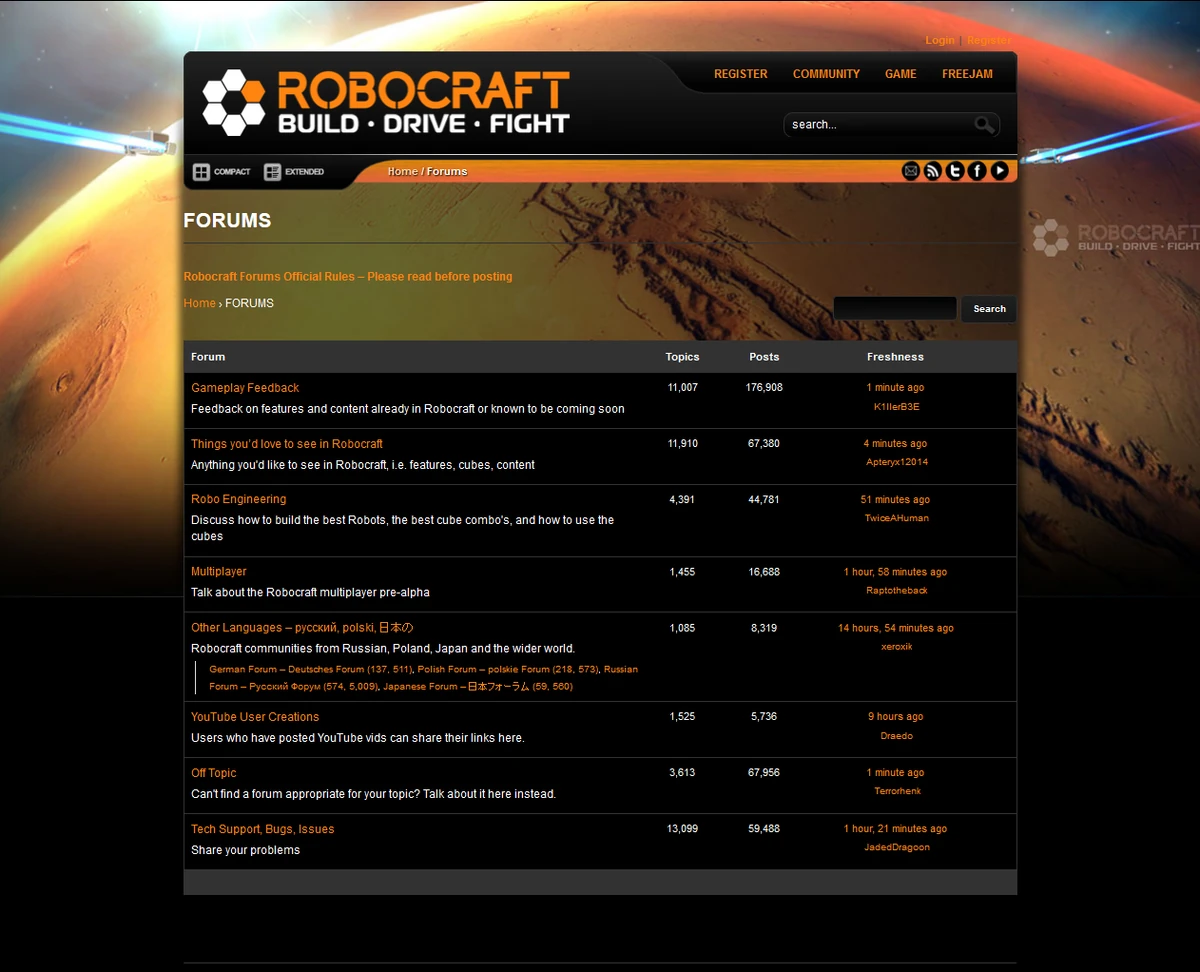Open the Tech Support, Bugs, Issues forum
Image resolution: width=1200 pixels, height=972 pixels.
(262, 828)
